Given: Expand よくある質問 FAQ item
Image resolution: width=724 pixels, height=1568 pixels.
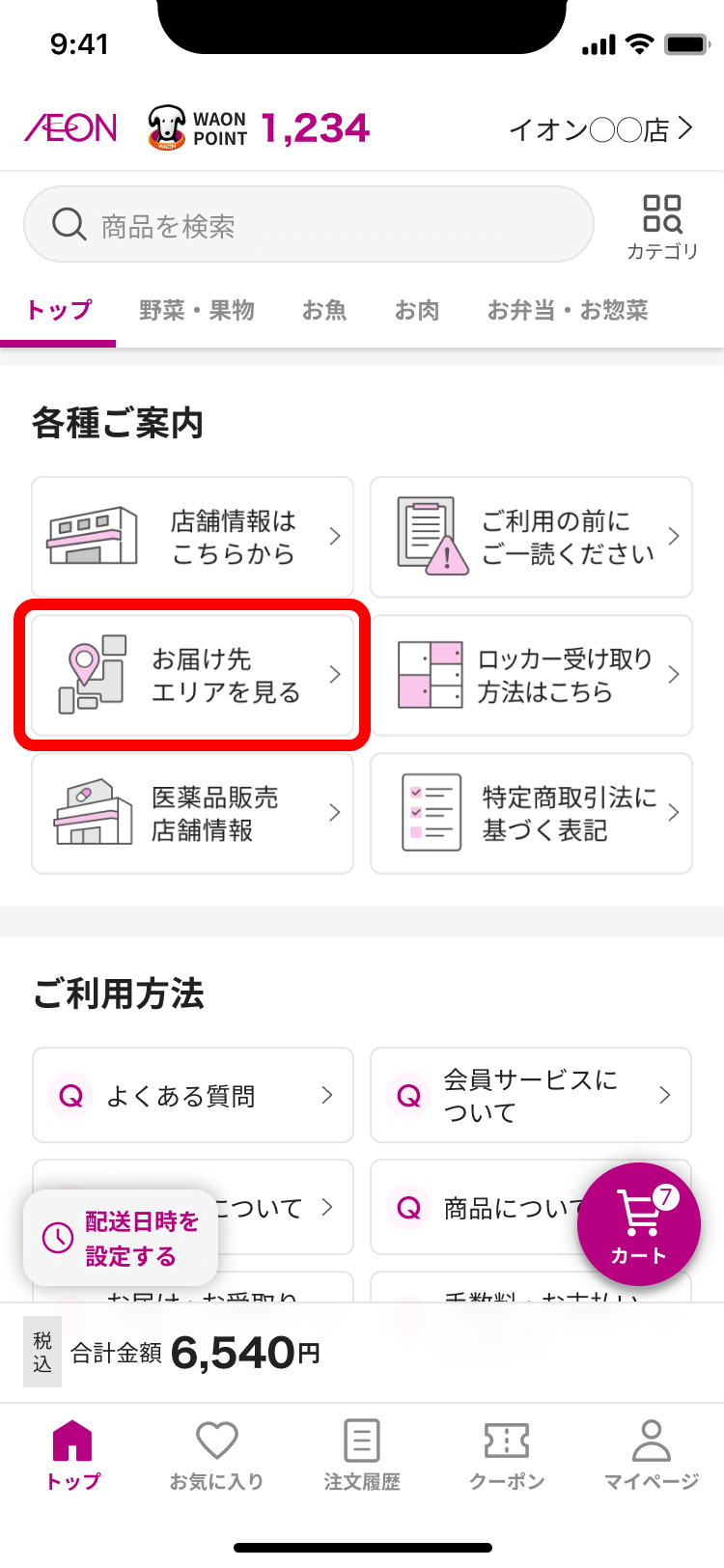Looking at the screenshot, I should [193, 1095].
